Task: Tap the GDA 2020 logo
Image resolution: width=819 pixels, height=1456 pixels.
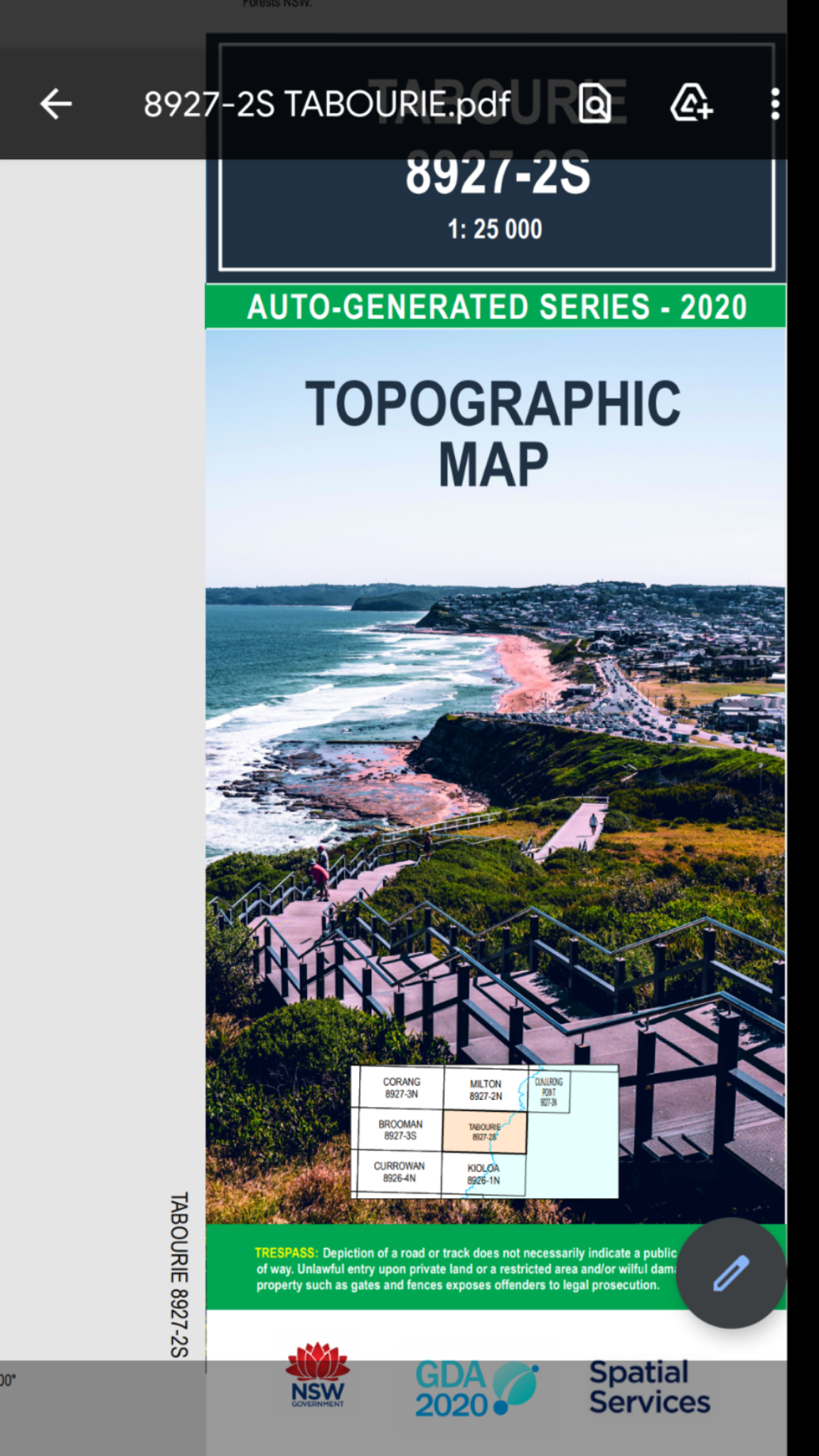Action: (x=476, y=1387)
